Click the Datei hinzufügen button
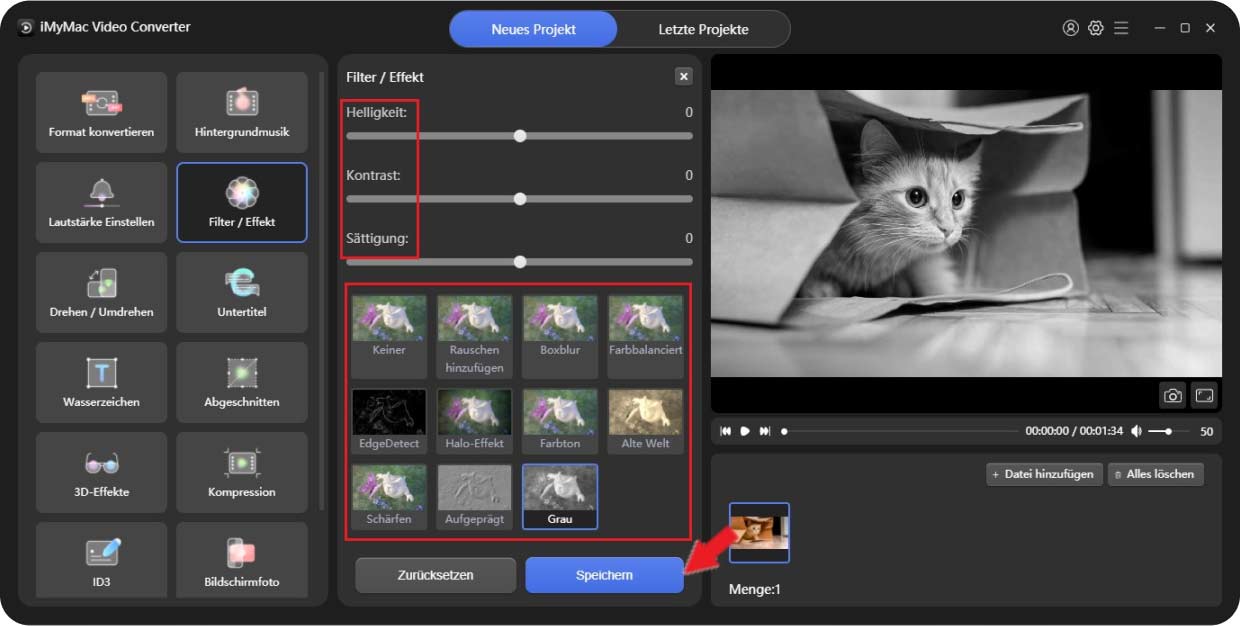 [1044, 474]
